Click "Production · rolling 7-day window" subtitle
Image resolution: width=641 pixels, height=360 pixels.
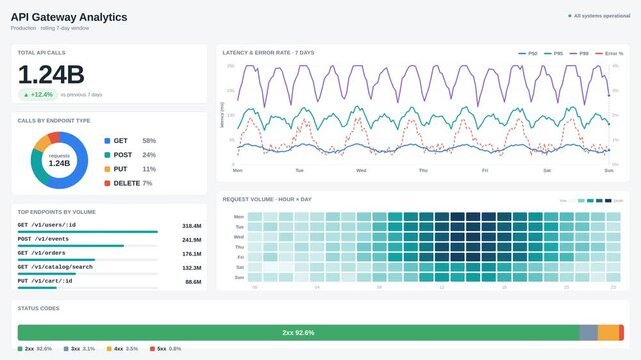click(50, 28)
